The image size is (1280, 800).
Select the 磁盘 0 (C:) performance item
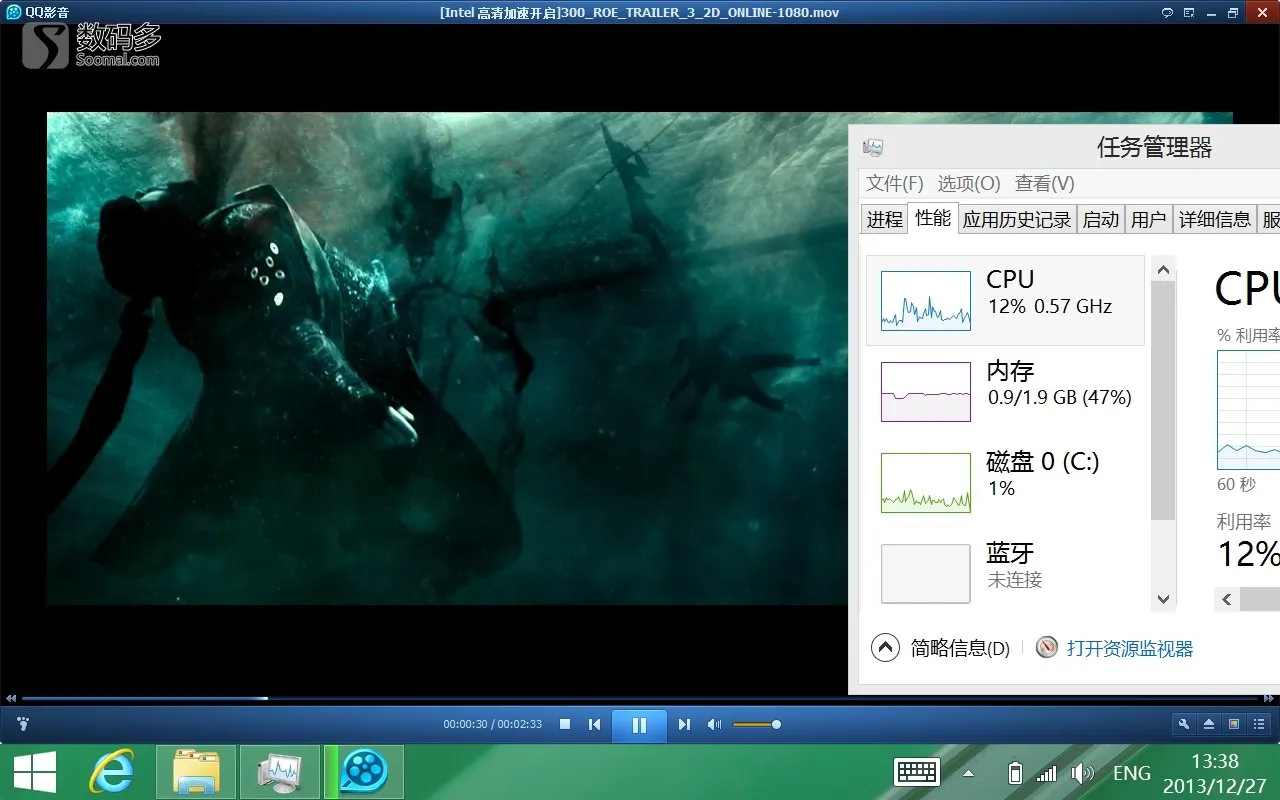point(1005,482)
